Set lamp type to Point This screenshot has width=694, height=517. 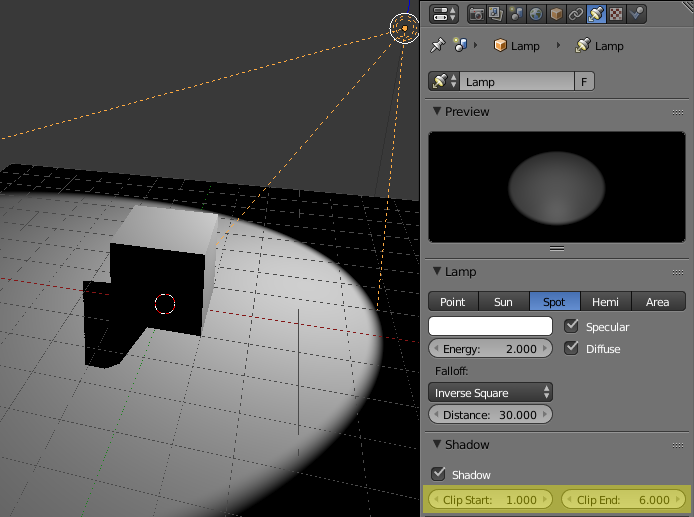(x=453, y=301)
